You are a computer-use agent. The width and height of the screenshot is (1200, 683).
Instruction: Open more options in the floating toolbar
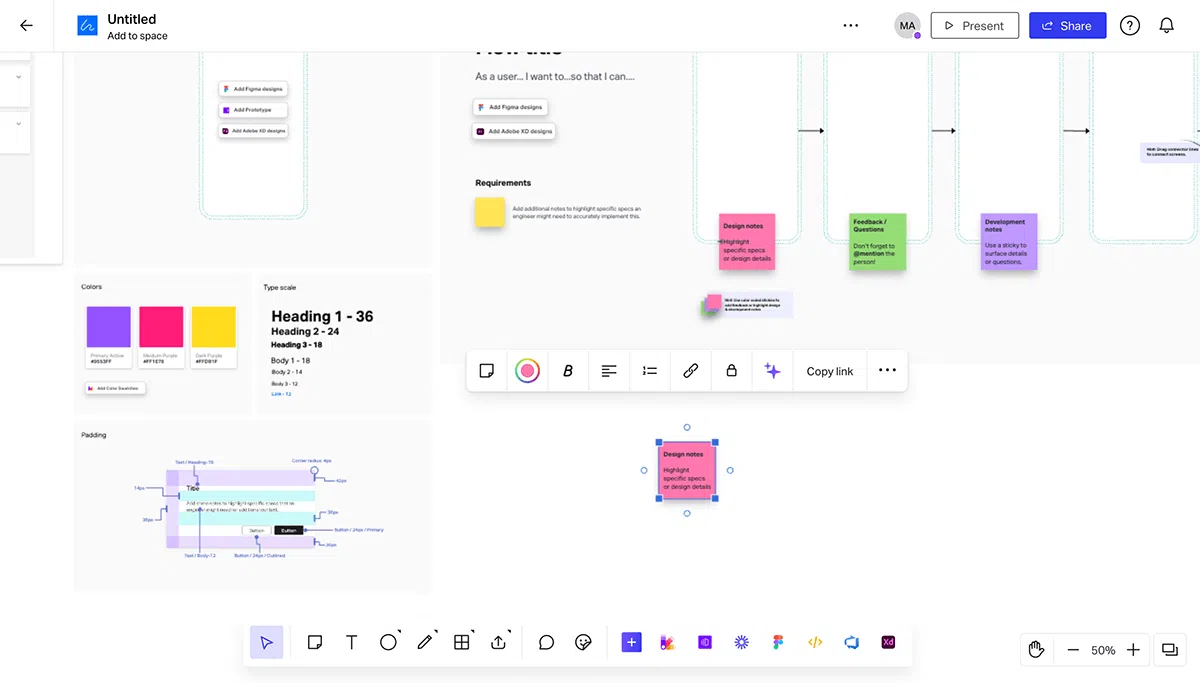point(887,371)
